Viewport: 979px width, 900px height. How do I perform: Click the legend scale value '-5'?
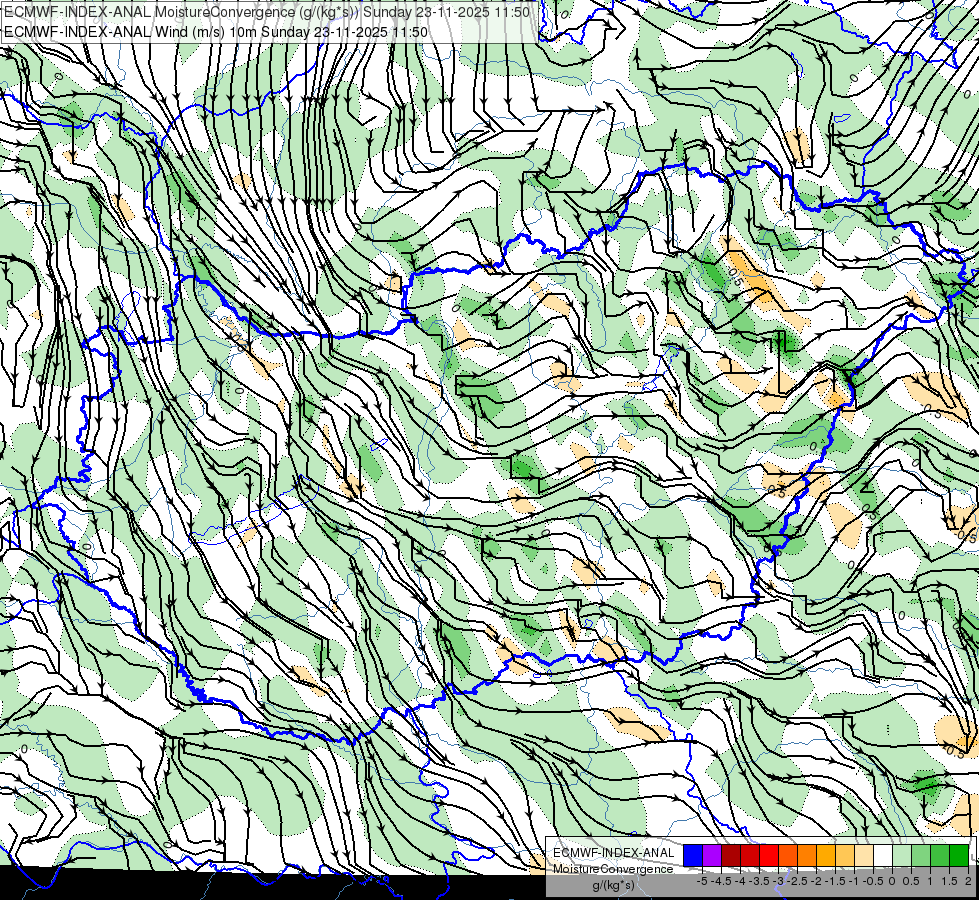702,881
